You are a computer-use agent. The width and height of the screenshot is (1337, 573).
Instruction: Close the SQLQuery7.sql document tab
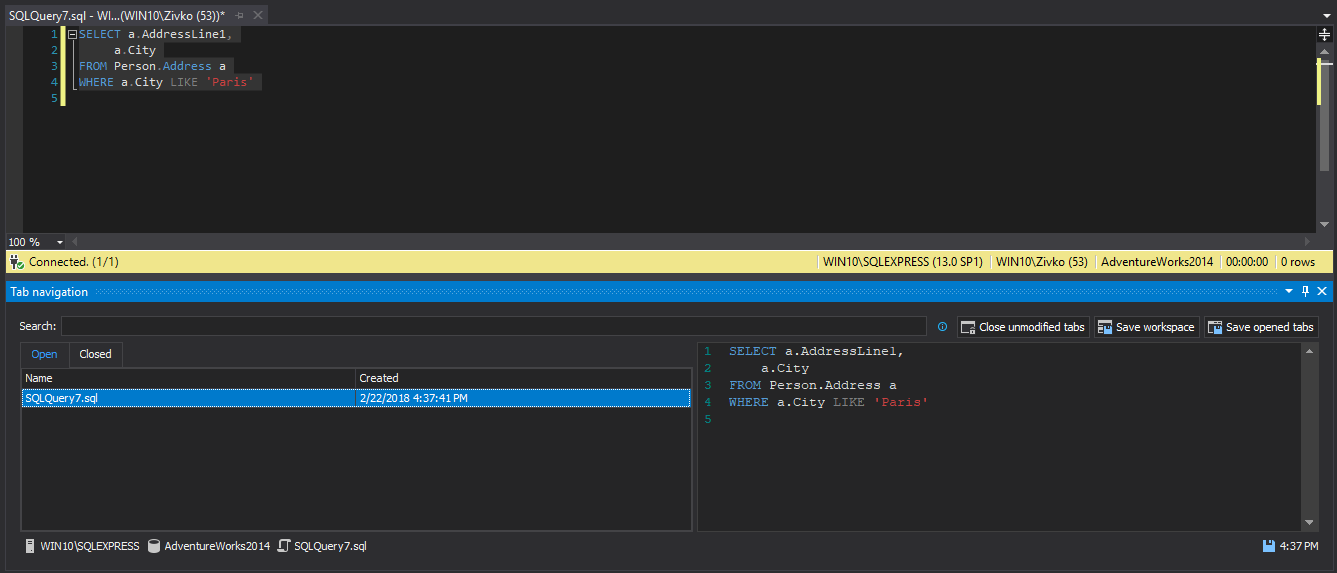tap(258, 16)
